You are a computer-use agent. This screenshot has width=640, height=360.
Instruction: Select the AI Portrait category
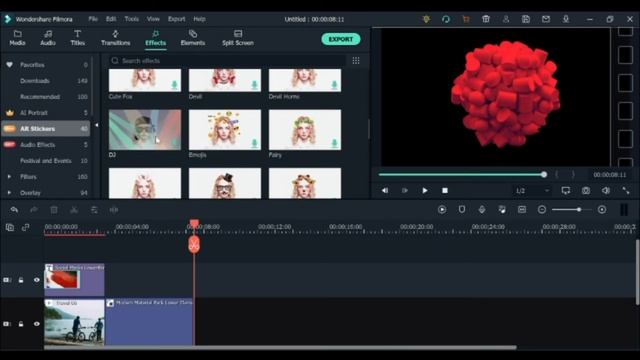(47, 113)
